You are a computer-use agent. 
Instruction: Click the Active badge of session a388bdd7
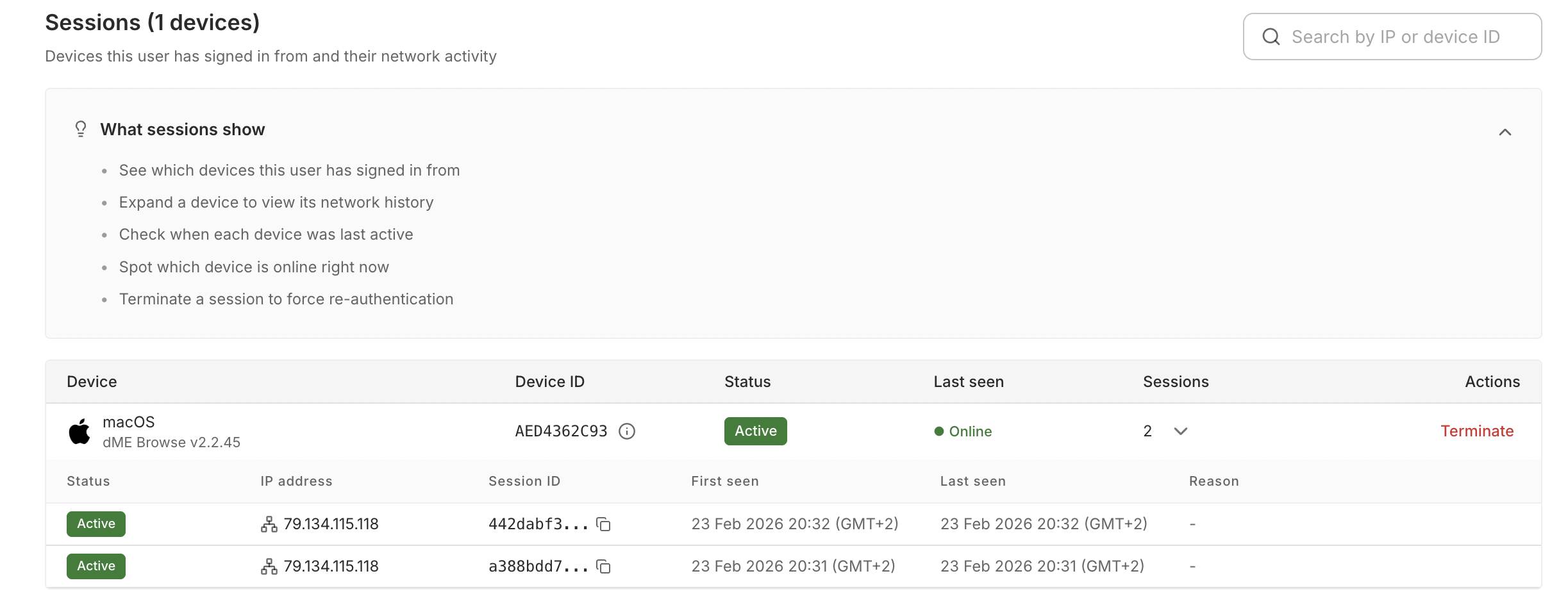coord(96,566)
